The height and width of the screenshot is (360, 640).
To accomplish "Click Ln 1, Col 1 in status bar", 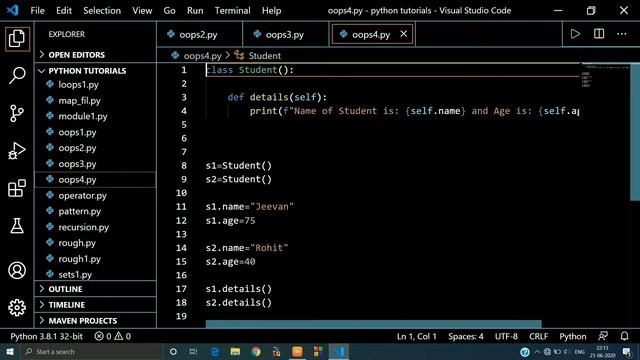I will coord(417,336).
